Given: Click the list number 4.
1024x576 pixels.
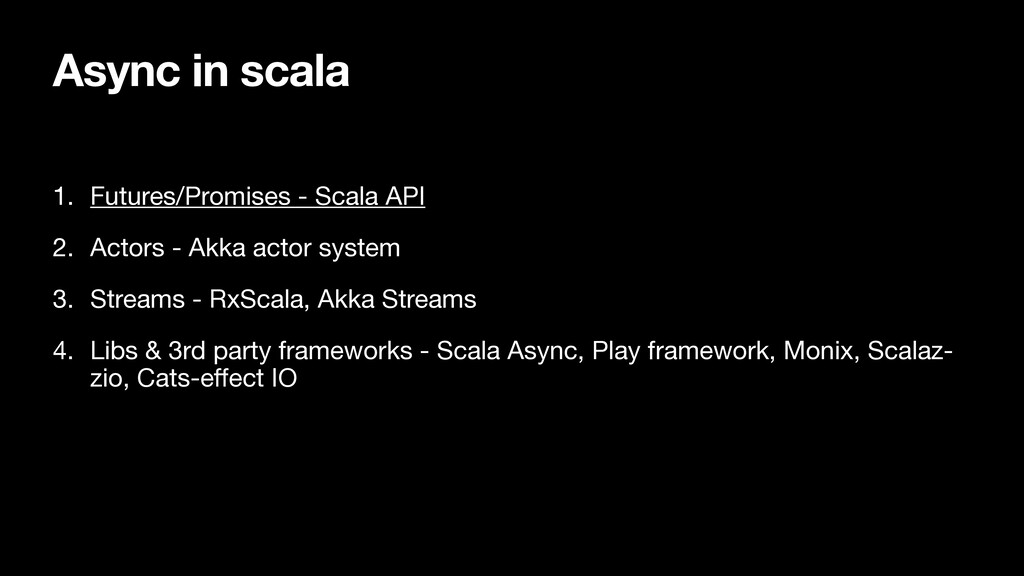Looking at the screenshot, I should click(63, 351).
